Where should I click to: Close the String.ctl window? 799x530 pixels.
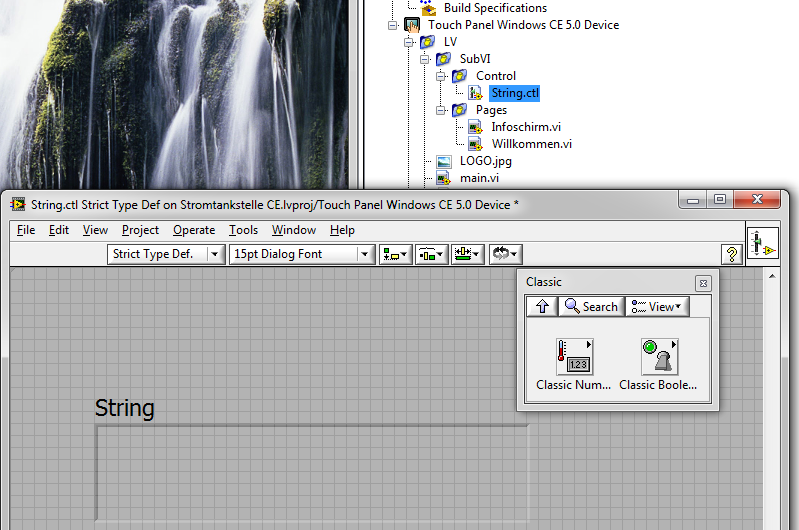coord(757,200)
